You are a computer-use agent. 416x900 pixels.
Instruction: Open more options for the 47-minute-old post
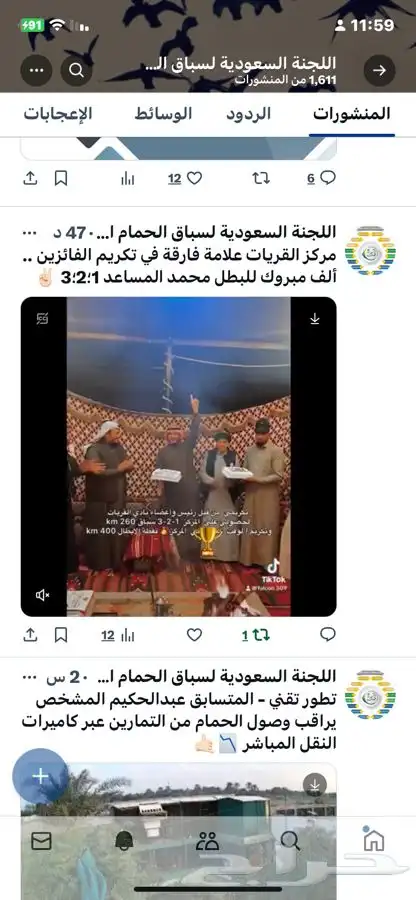coord(28,234)
